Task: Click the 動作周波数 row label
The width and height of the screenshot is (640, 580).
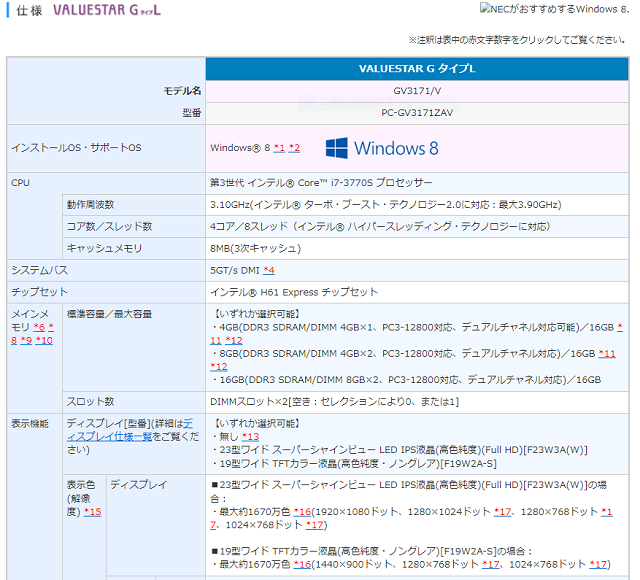Action: pos(91,204)
